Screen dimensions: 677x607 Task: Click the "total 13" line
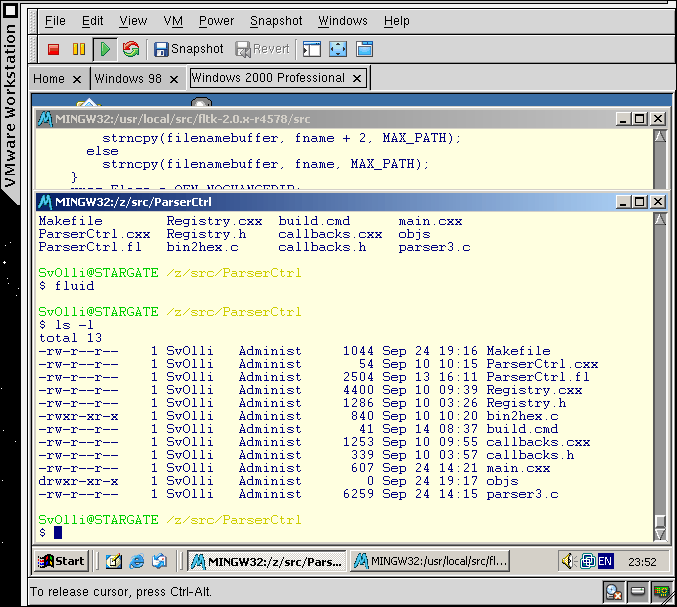[x=70, y=338]
